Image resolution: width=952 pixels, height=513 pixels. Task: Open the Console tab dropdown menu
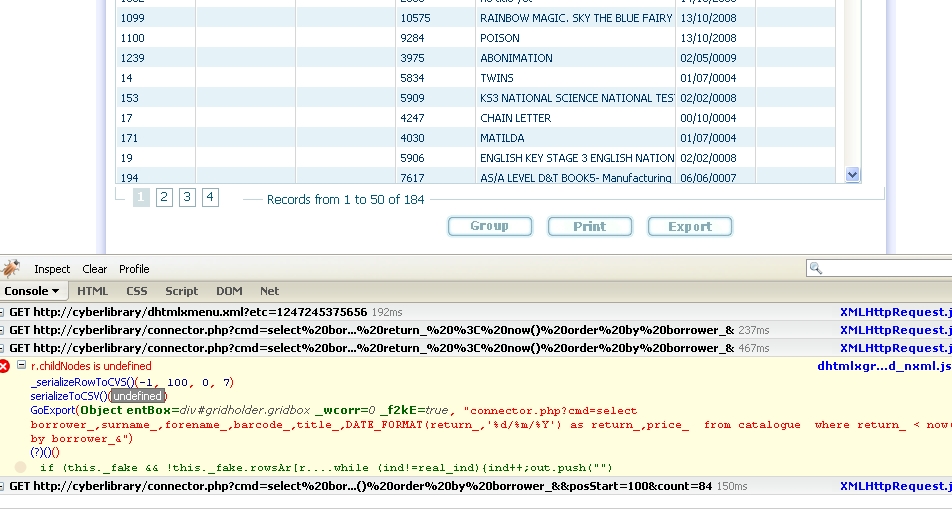tap(55, 291)
